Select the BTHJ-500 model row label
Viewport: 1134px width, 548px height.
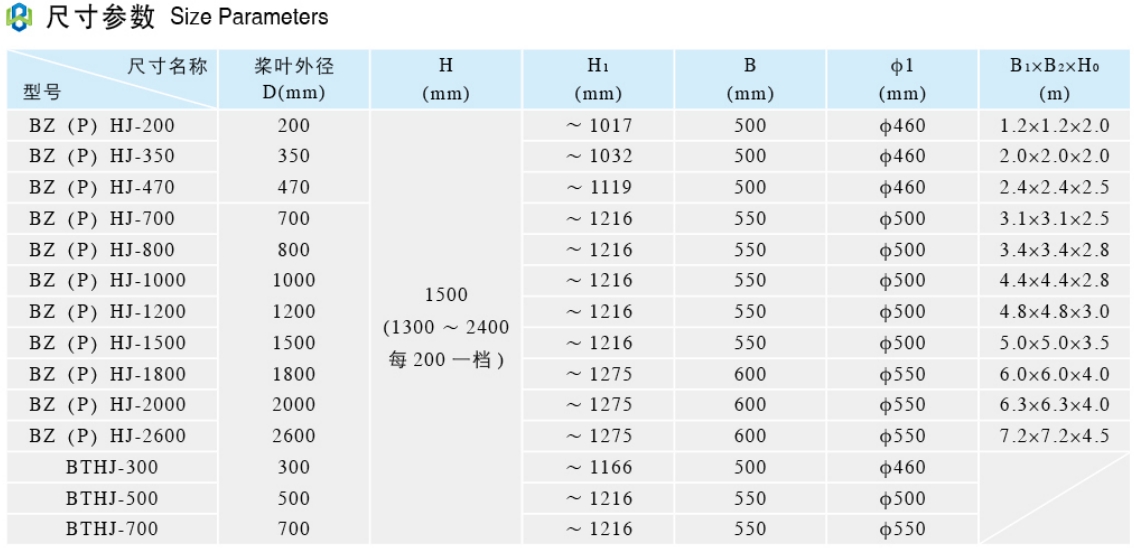pyautogui.click(x=112, y=498)
